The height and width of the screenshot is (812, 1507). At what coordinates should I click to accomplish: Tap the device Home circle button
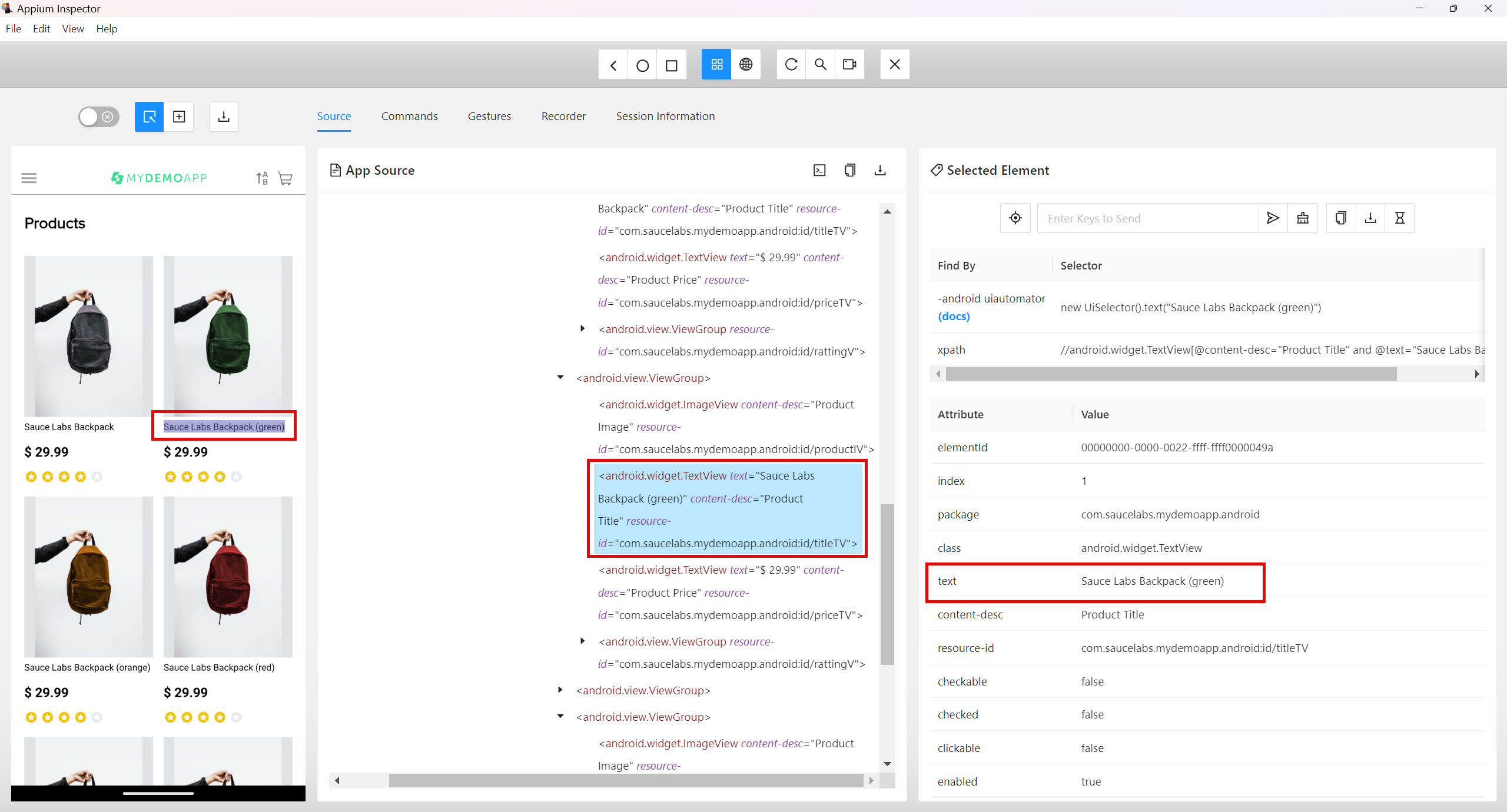click(642, 65)
